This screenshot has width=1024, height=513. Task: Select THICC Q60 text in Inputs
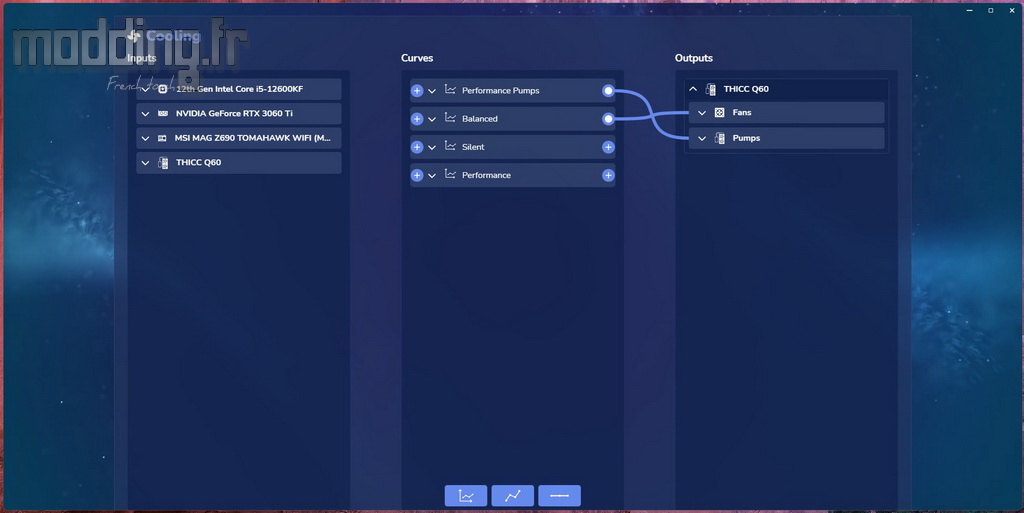pyautogui.click(x=199, y=163)
